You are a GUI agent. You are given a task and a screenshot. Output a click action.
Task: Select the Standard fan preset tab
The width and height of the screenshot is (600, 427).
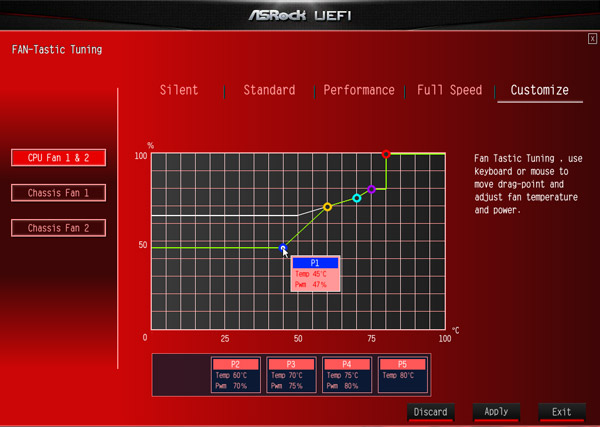(269, 90)
